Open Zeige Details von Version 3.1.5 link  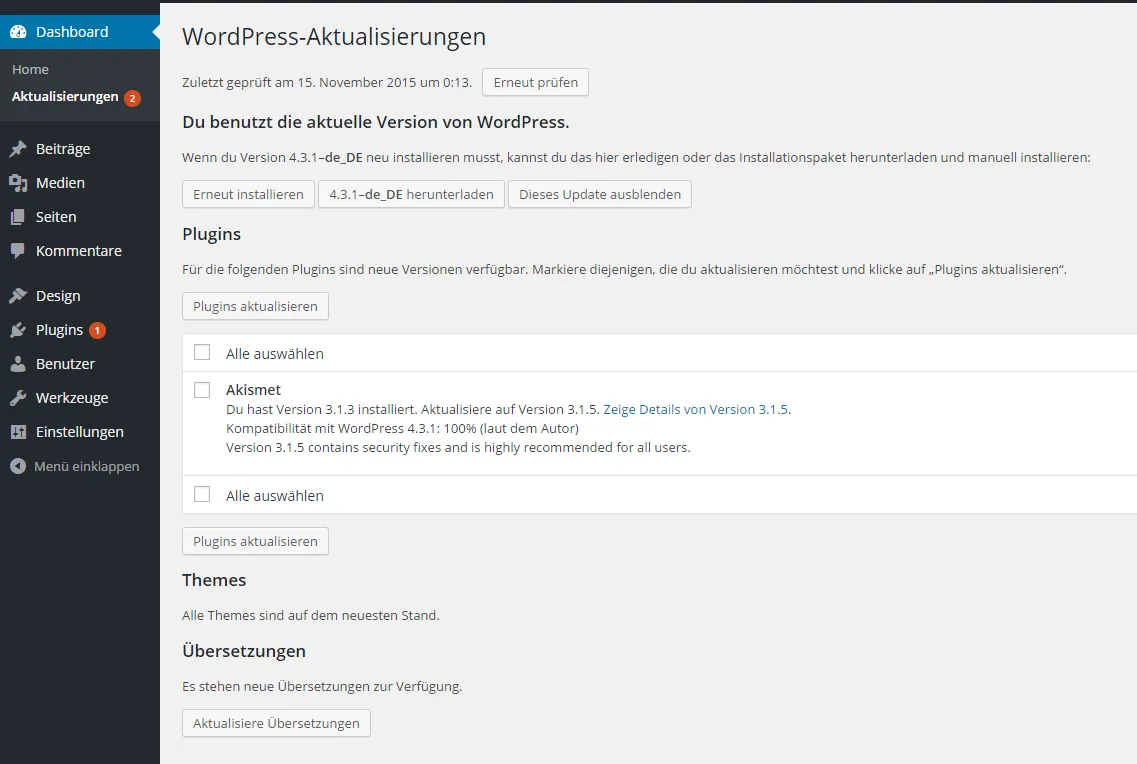[696, 410]
